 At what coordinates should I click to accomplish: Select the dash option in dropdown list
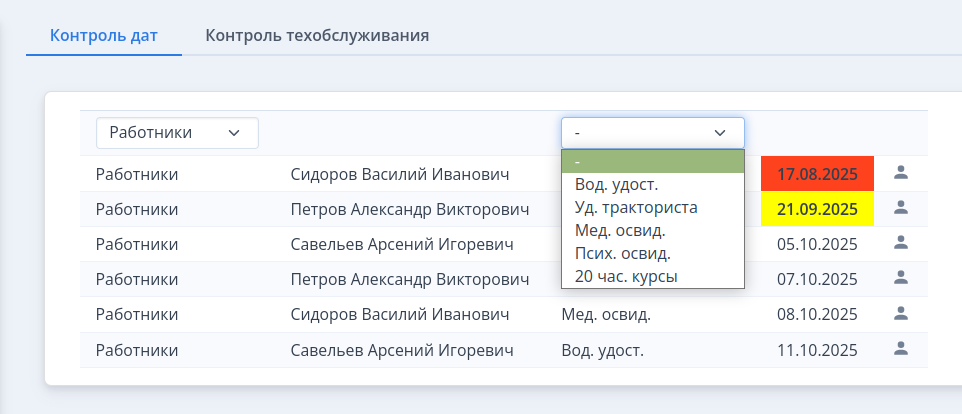coord(653,161)
